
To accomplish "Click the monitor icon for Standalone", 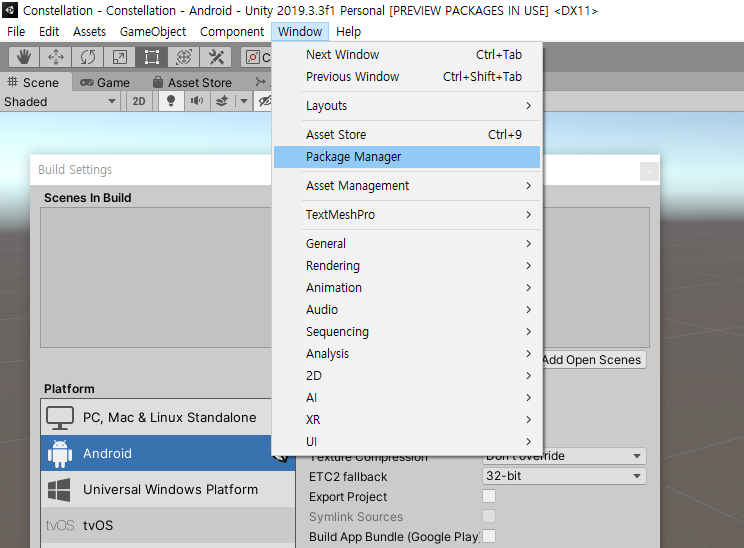I will pyautogui.click(x=60, y=418).
